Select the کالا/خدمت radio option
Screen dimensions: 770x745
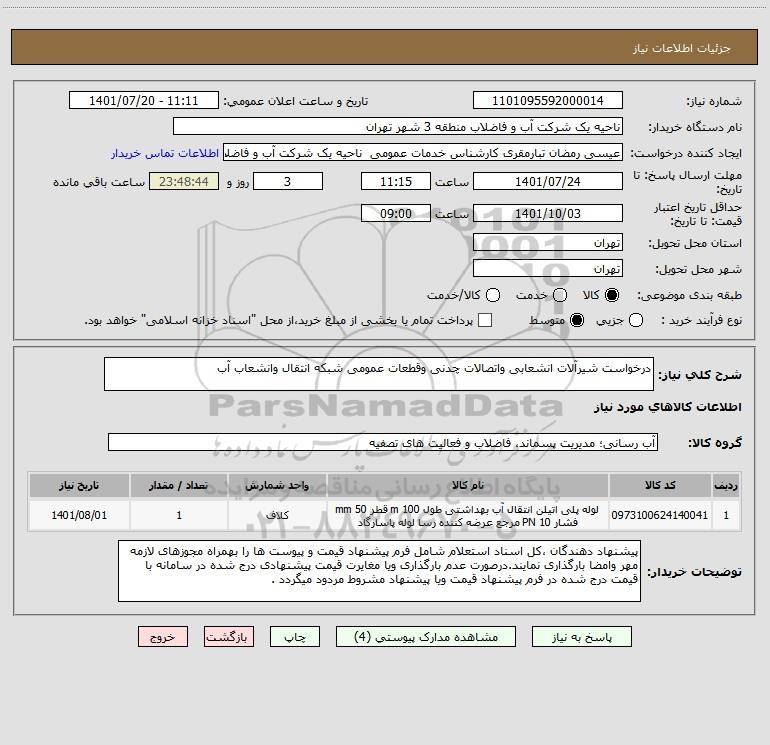[x=493, y=295]
